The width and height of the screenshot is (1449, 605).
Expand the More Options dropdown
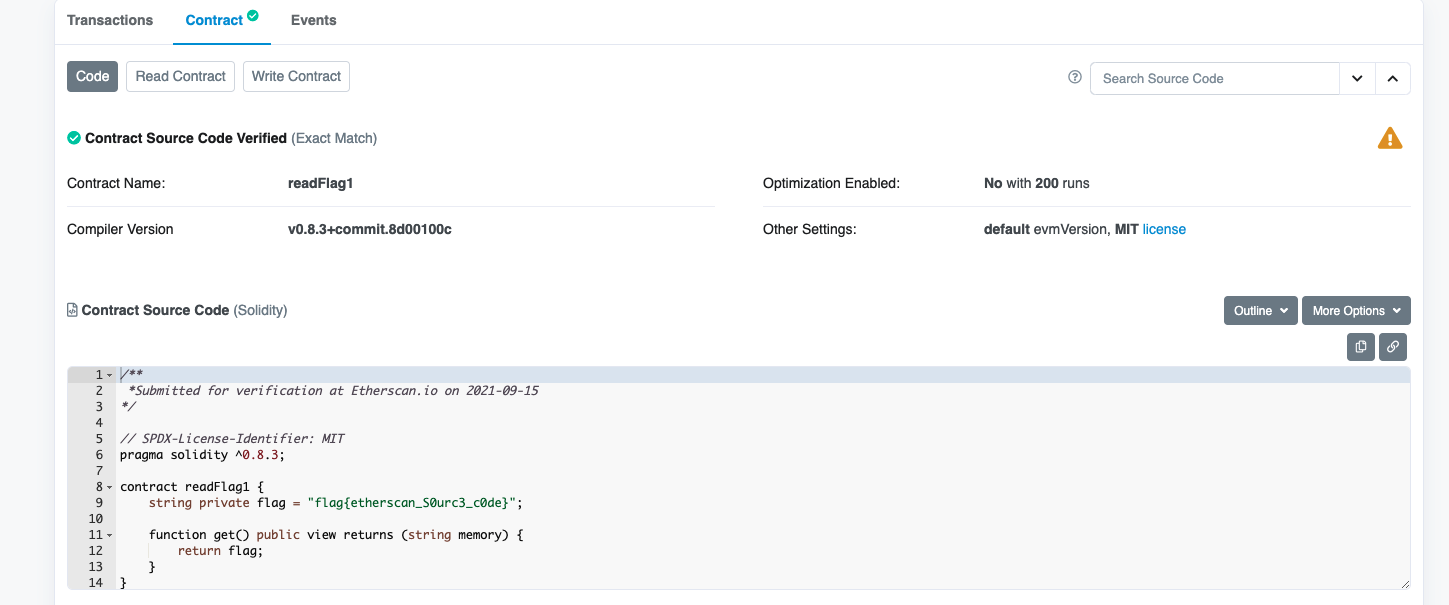tap(1355, 311)
